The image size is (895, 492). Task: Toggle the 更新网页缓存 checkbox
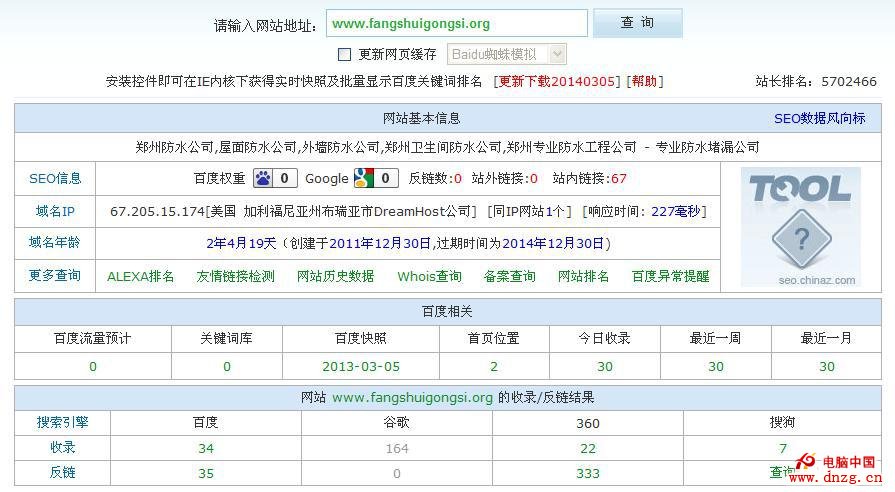coord(344,54)
